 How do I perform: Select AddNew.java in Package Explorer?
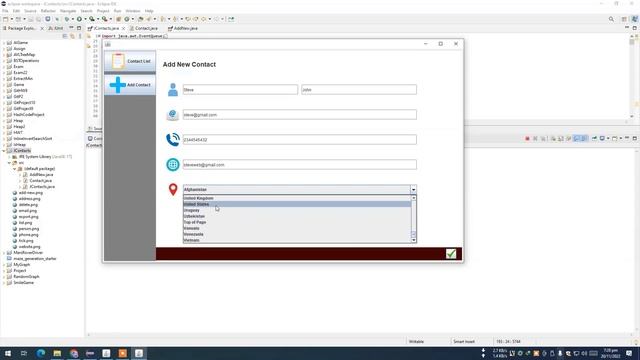pyautogui.click(x=41, y=175)
